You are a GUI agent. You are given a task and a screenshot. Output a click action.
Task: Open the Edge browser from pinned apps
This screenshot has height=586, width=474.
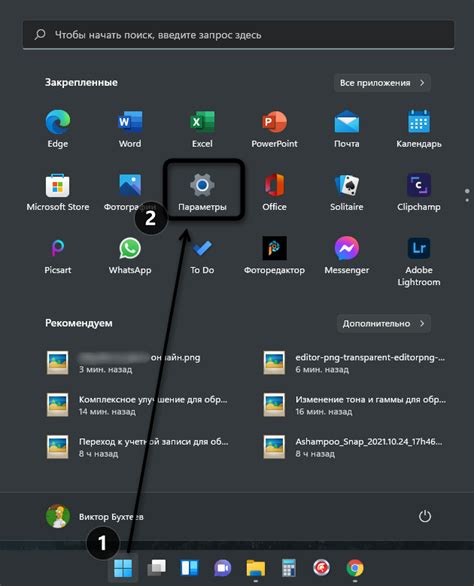(58, 129)
